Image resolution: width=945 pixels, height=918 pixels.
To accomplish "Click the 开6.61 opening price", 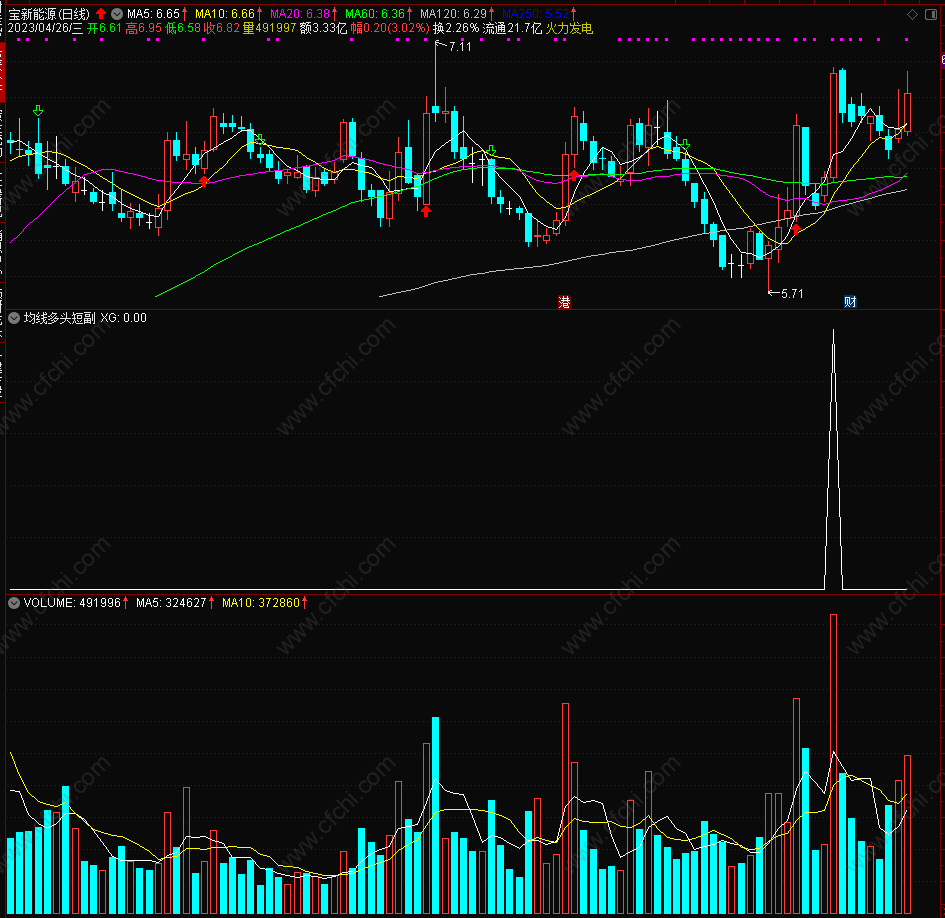I will tap(104, 28).
